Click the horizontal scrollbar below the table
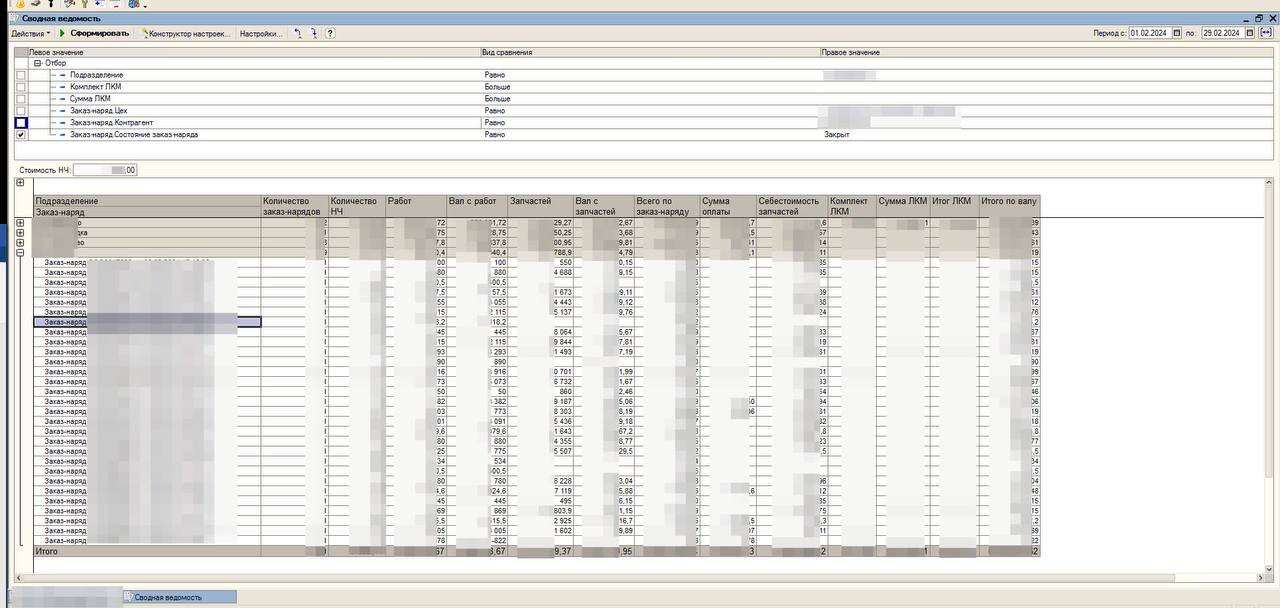 [x=640, y=577]
